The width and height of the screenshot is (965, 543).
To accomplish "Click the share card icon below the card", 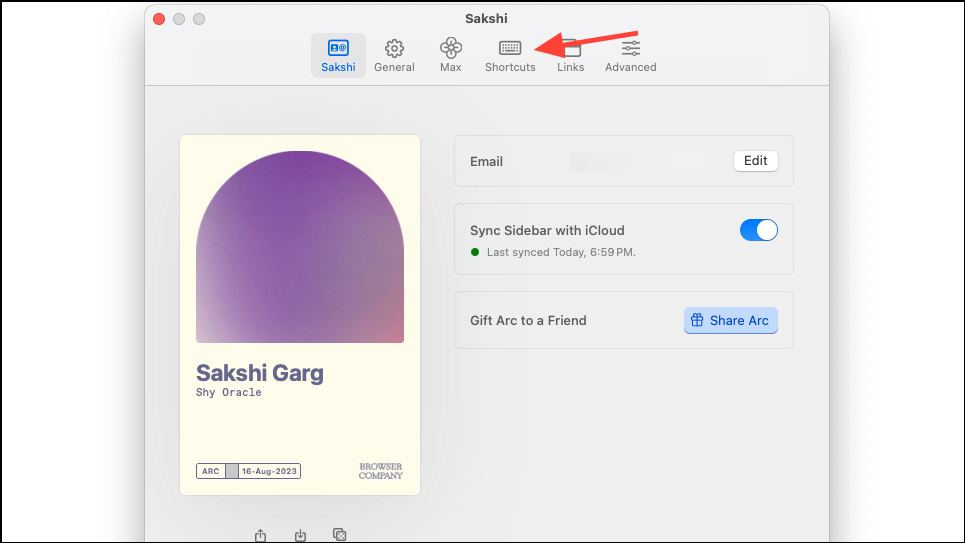I will (260, 535).
